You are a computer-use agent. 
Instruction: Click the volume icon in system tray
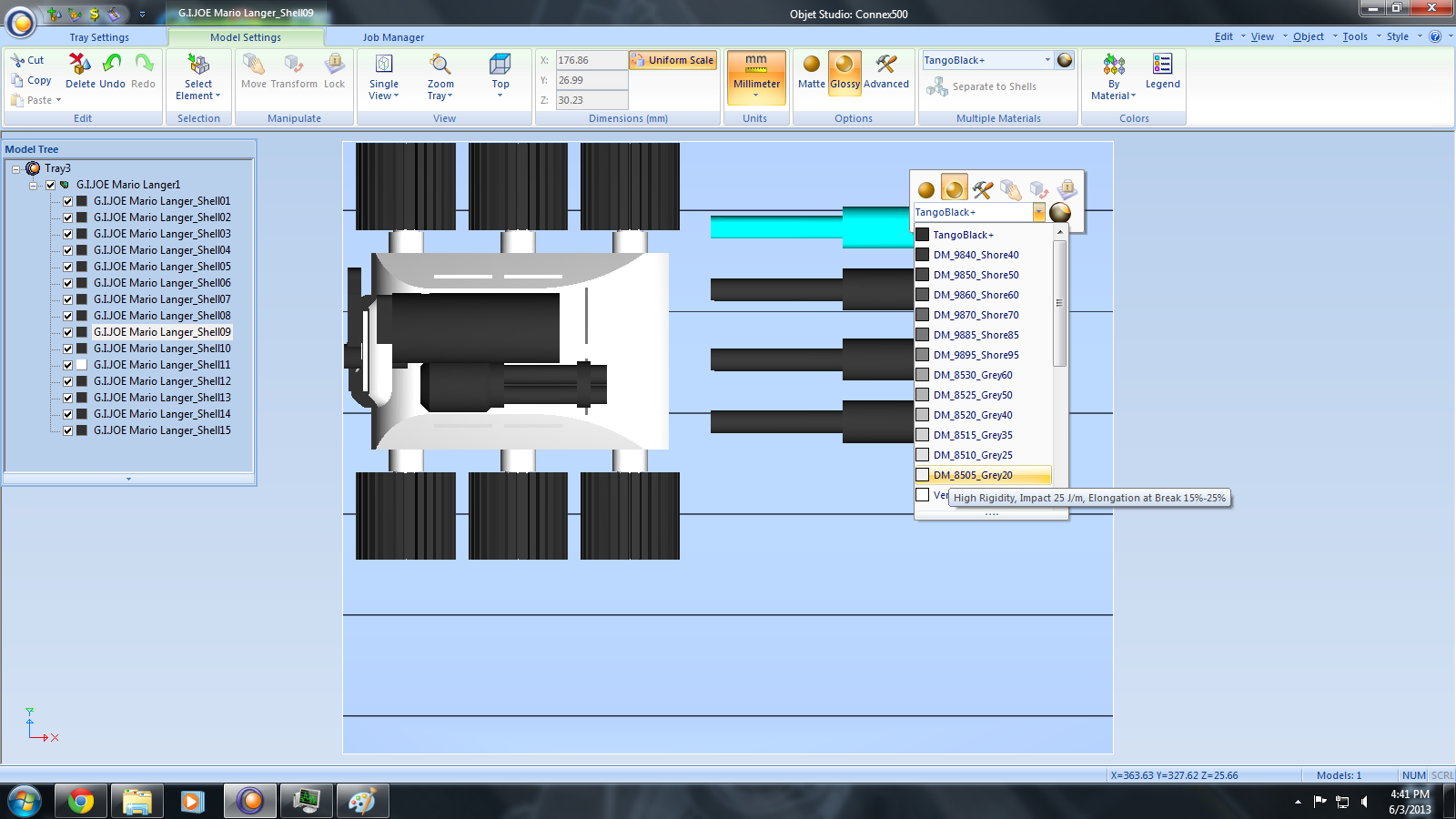pos(1365,802)
